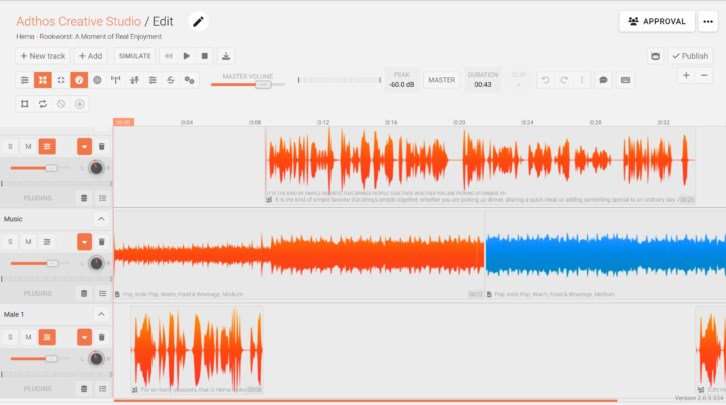Open Male 1 track orange dropdown arrow
726x405 pixels.
(84, 337)
